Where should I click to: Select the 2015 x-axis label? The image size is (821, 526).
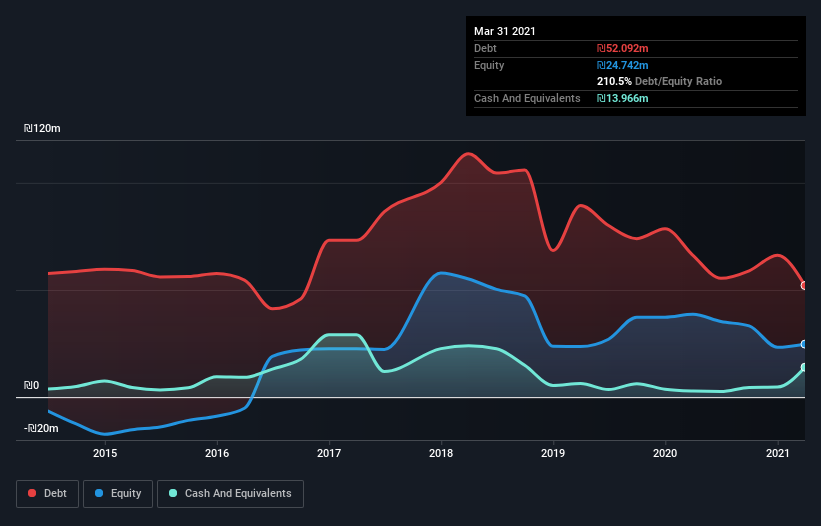pyautogui.click(x=105, y=453)
